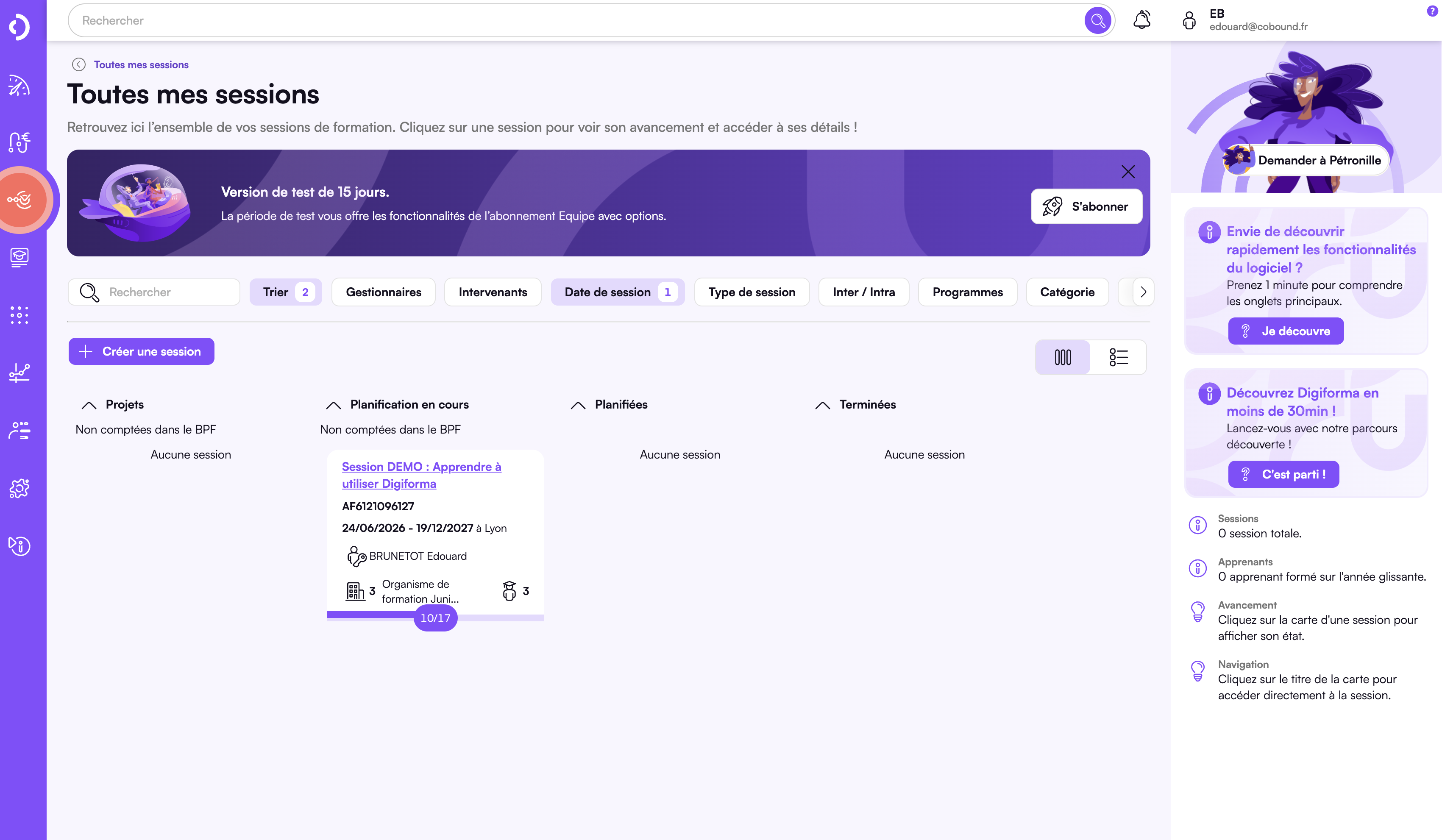Collapse the Planification en cours column

pos(334,405)
